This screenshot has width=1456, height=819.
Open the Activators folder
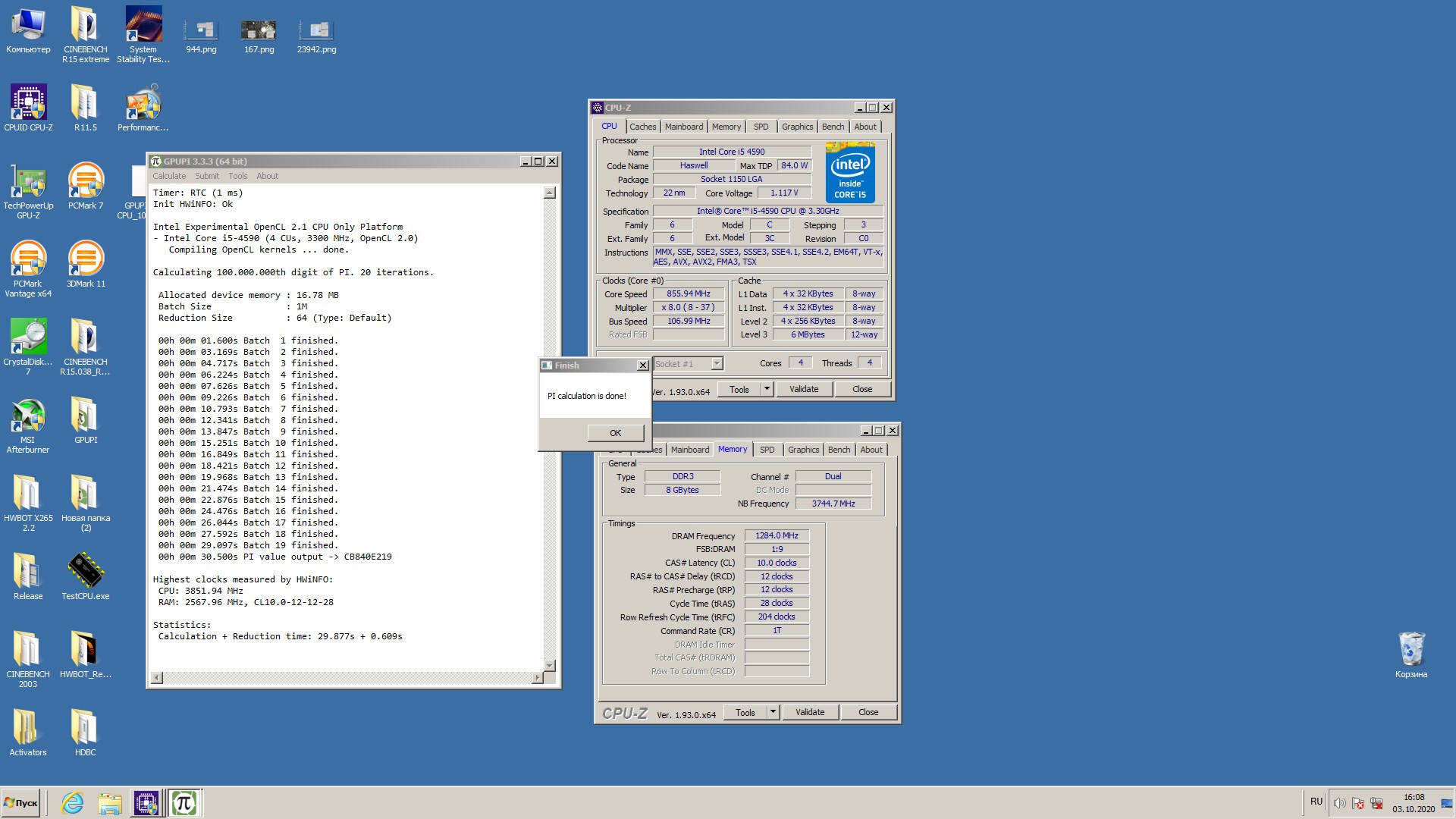pyautogui.click(x=28, y=733)
